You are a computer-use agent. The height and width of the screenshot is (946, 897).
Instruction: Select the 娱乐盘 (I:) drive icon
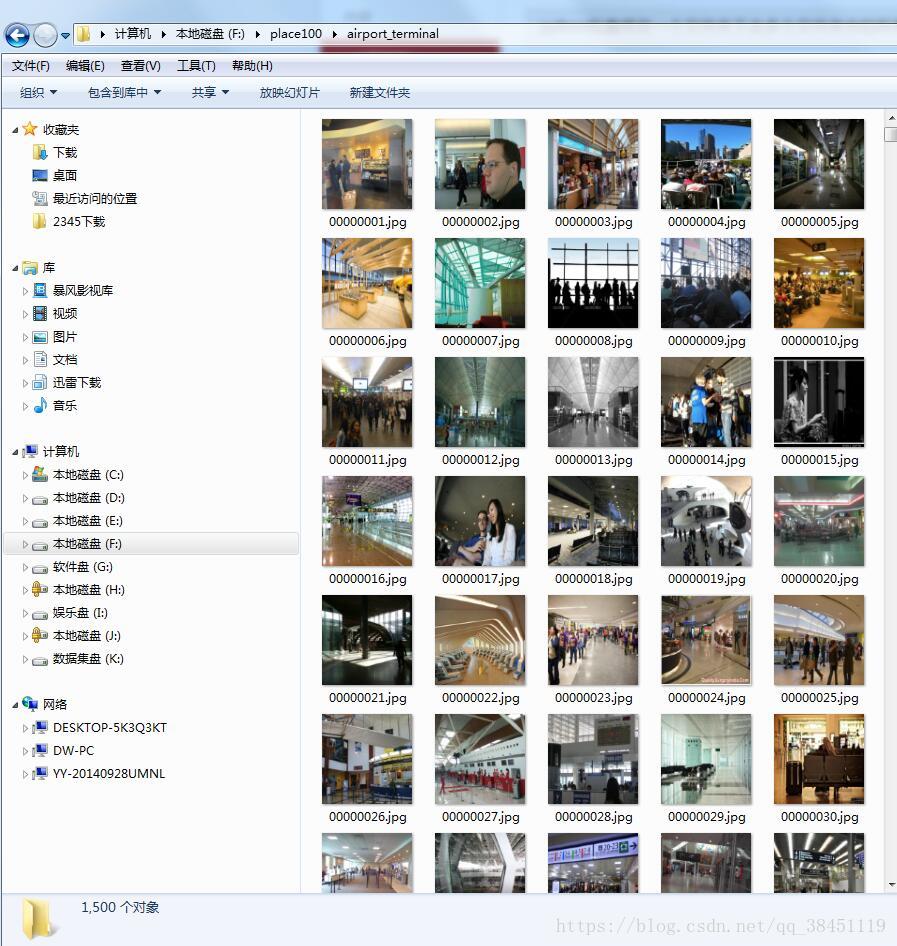[40, 614]
